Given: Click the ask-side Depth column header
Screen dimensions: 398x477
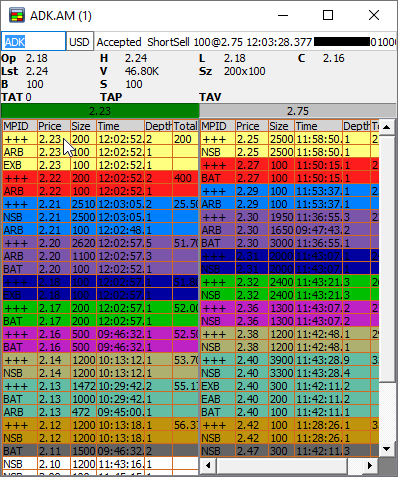Looking at the screenshot, I should point(356,126).
